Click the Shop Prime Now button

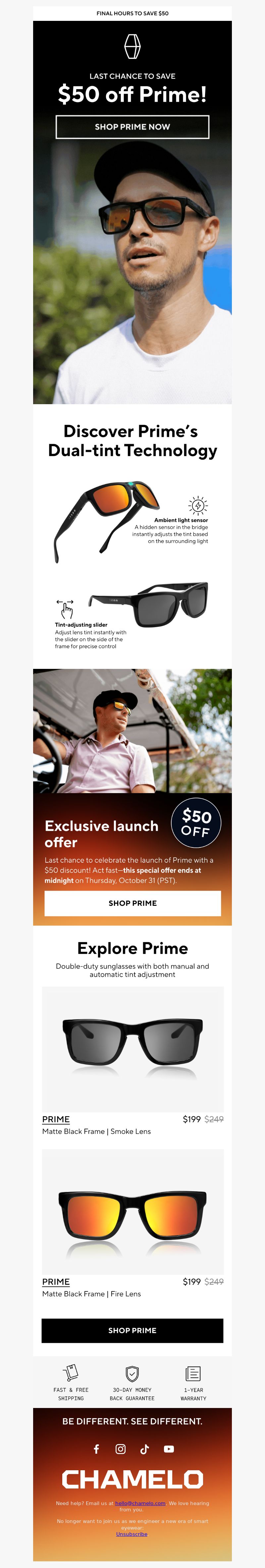tap(132, 127)
